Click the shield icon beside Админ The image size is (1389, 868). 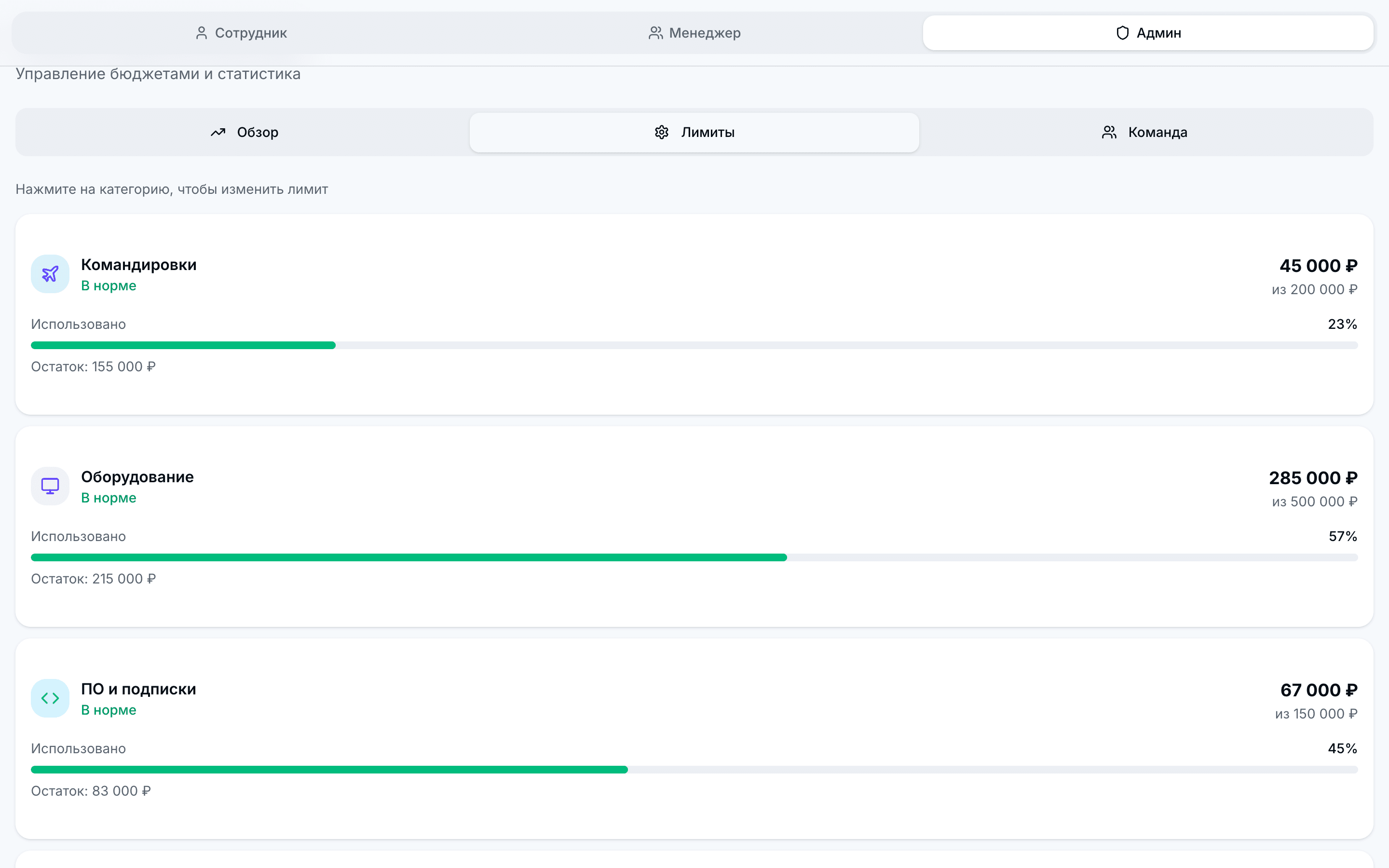point(1123,33)
